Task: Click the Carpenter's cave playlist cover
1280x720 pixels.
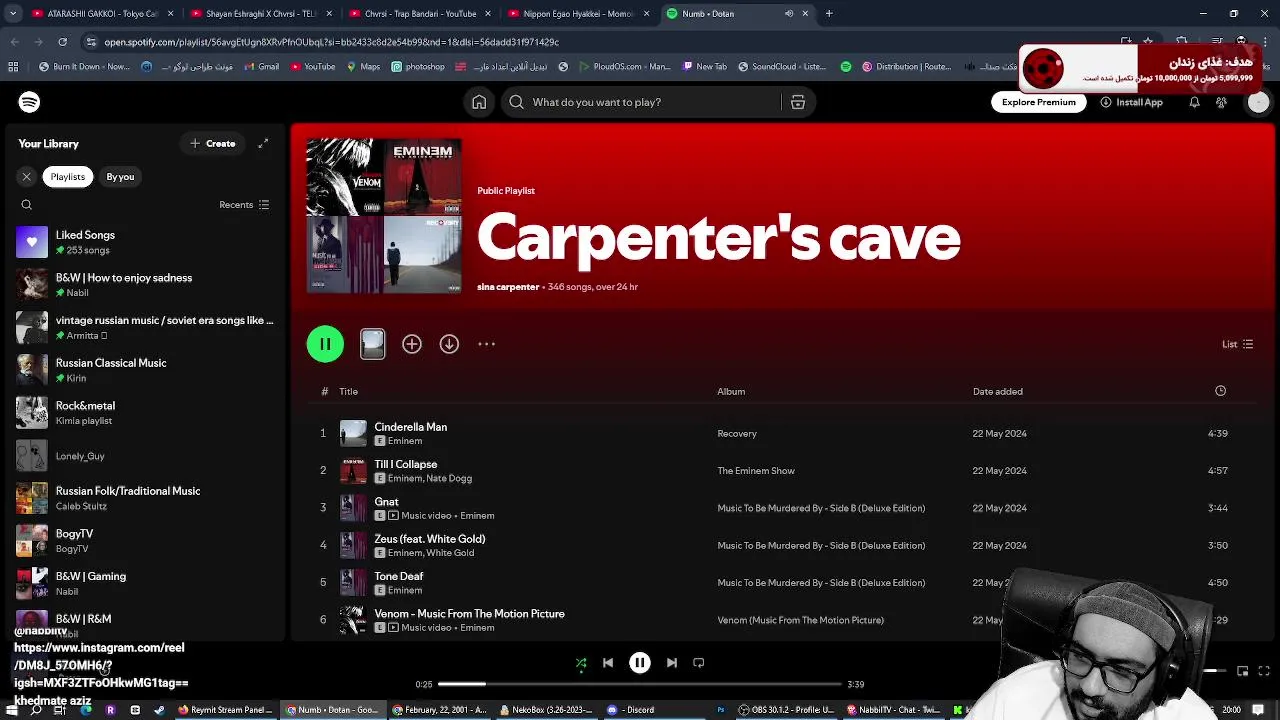Action: coord(384,216)
